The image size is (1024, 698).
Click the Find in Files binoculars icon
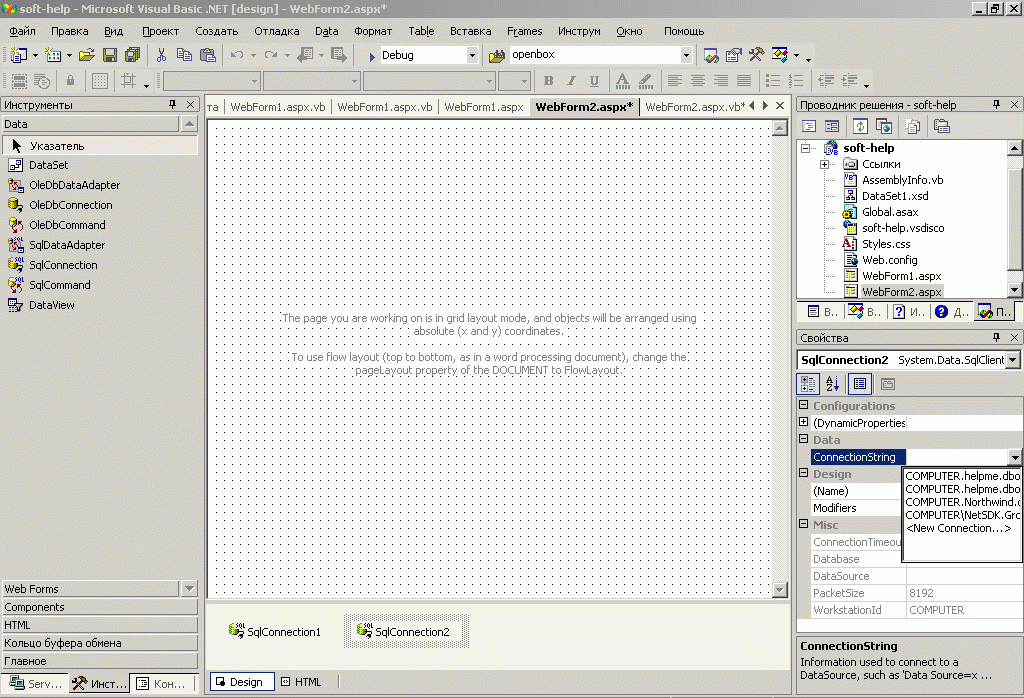497,56
